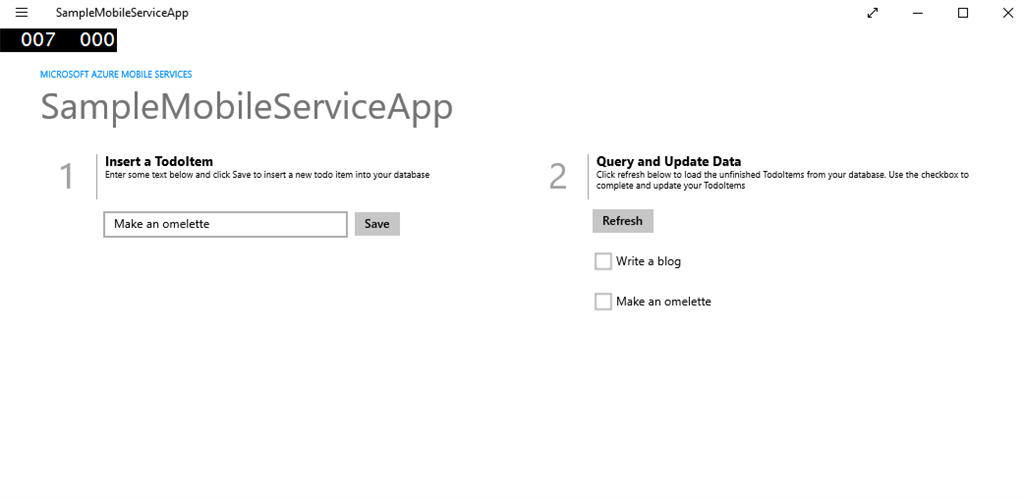The width and height of the screenshot is (1024, 500).
Task: Click the '007' debug frame counter
Action: pos(38,40)
